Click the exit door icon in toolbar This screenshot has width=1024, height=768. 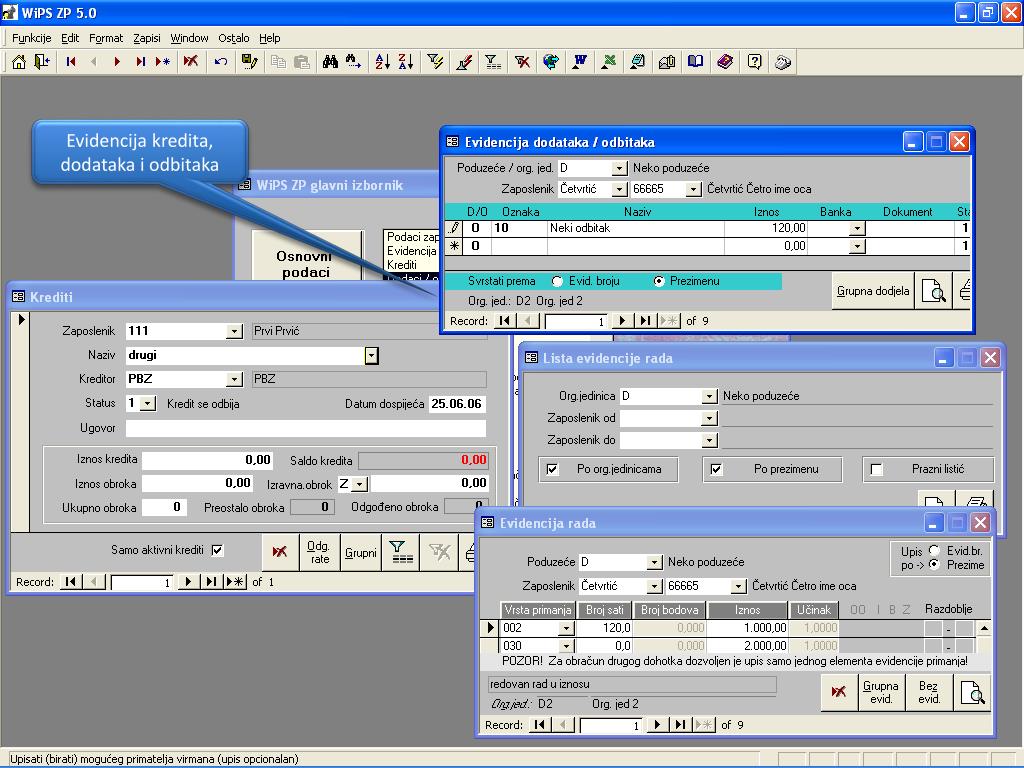click(42, 62)
